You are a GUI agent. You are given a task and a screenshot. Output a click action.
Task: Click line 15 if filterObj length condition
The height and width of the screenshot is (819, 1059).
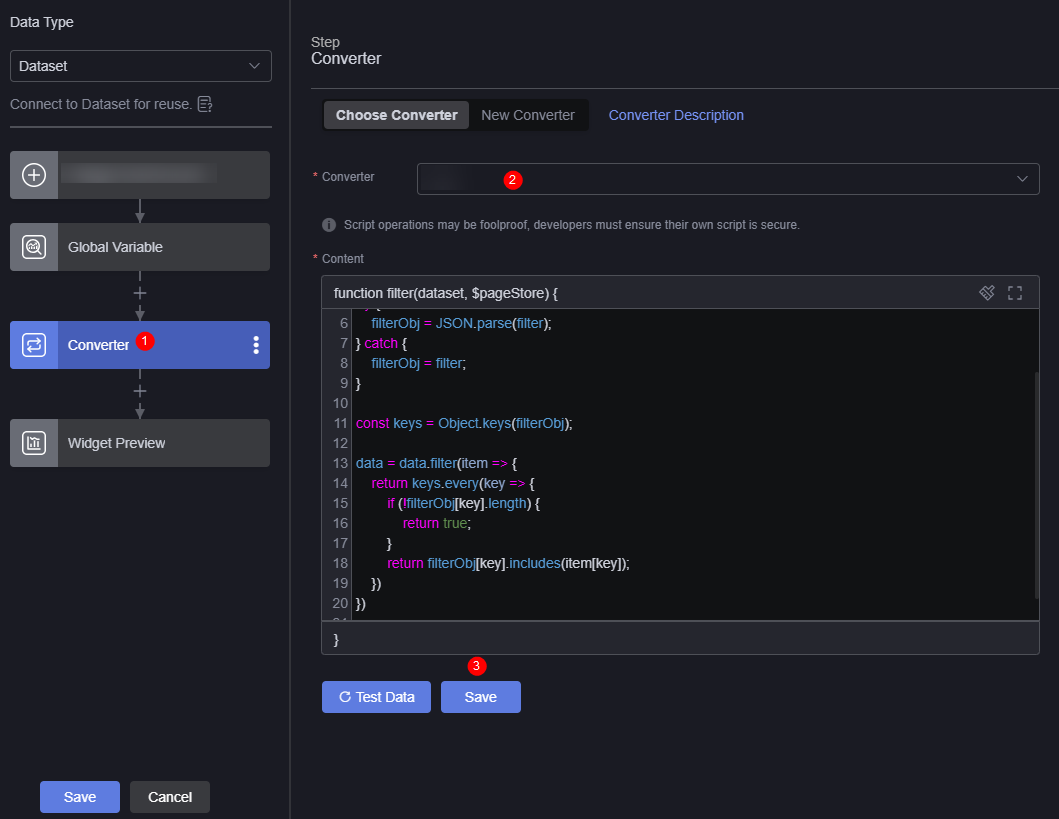coord(463,503)
